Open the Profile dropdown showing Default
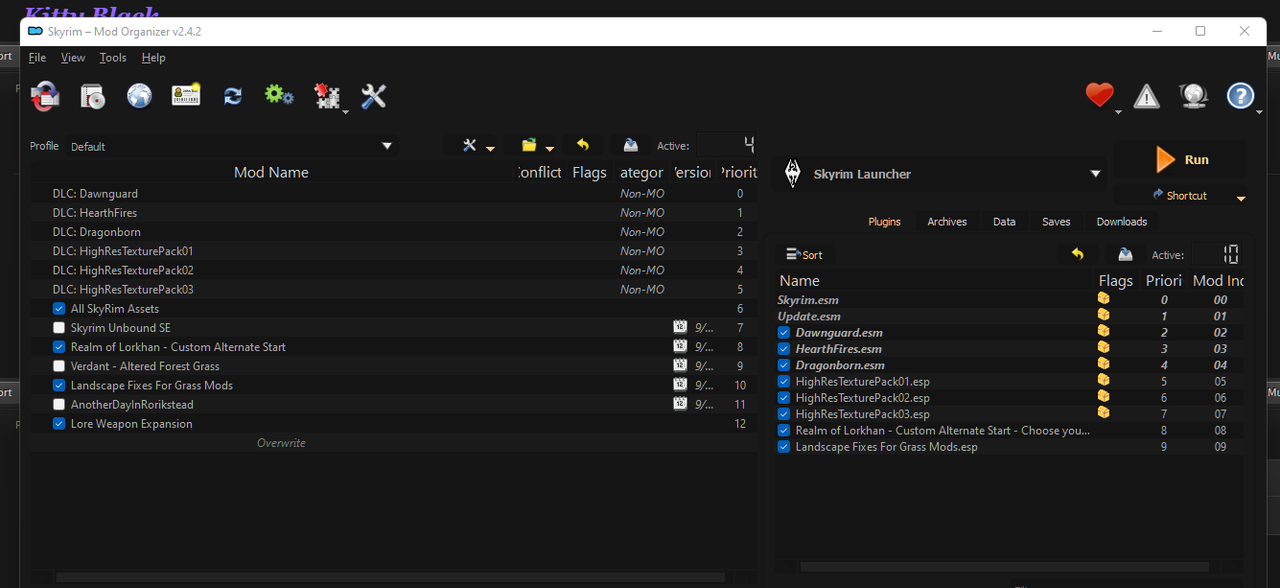This screenshot has height=588, width=1280. (232, 146)
